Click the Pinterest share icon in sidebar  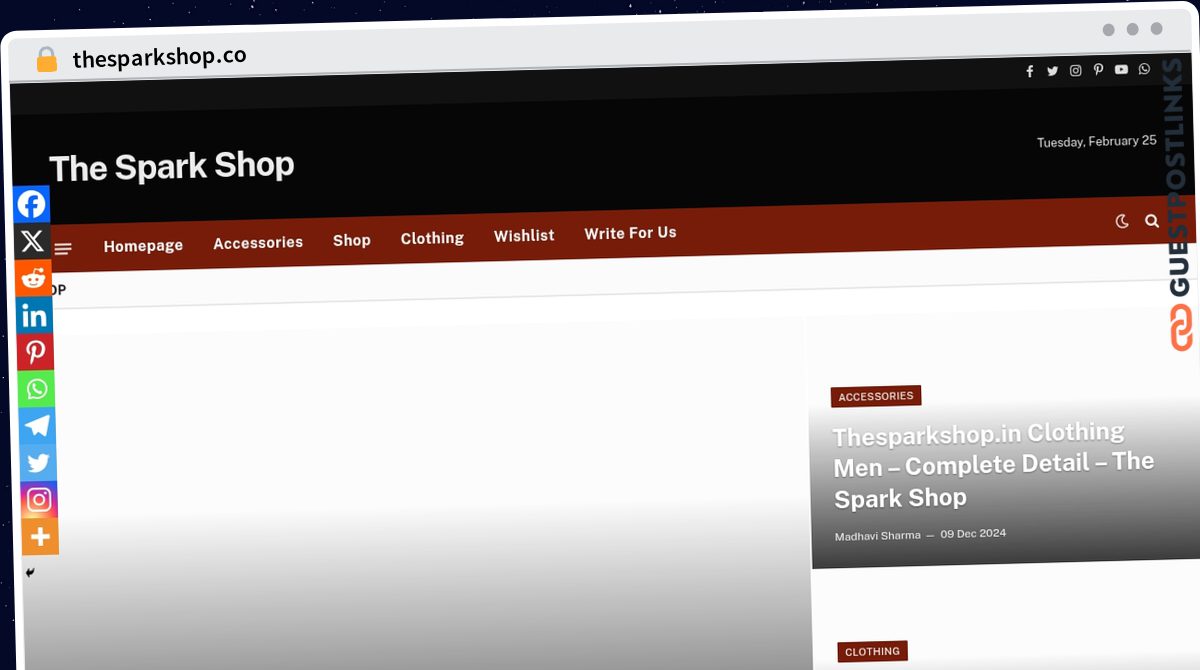pyautogui.click(x=35, y=353)
